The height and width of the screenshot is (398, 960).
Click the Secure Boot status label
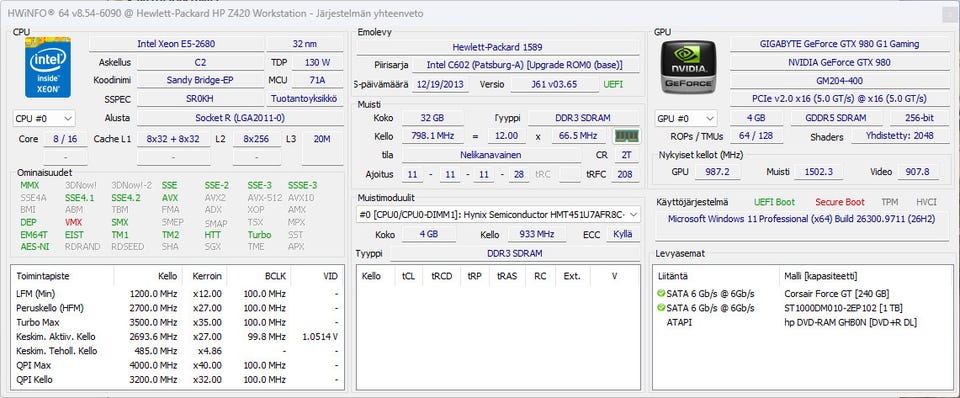click(x=840, y=201)
